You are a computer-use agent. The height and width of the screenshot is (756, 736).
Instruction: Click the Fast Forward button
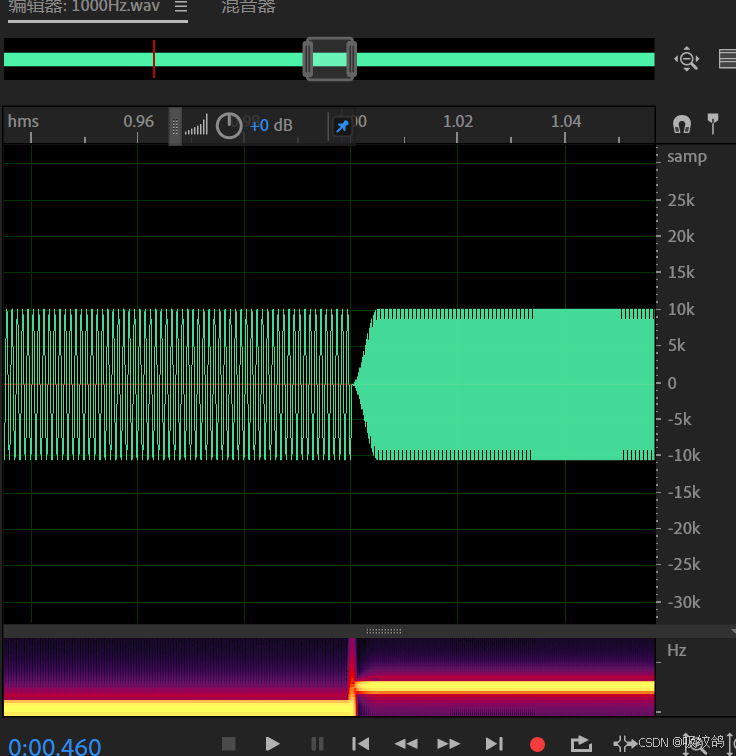point(448,743)
